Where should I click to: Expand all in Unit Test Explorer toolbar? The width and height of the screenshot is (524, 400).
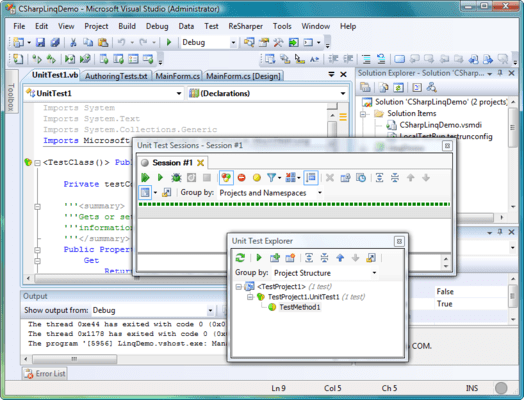309,258
